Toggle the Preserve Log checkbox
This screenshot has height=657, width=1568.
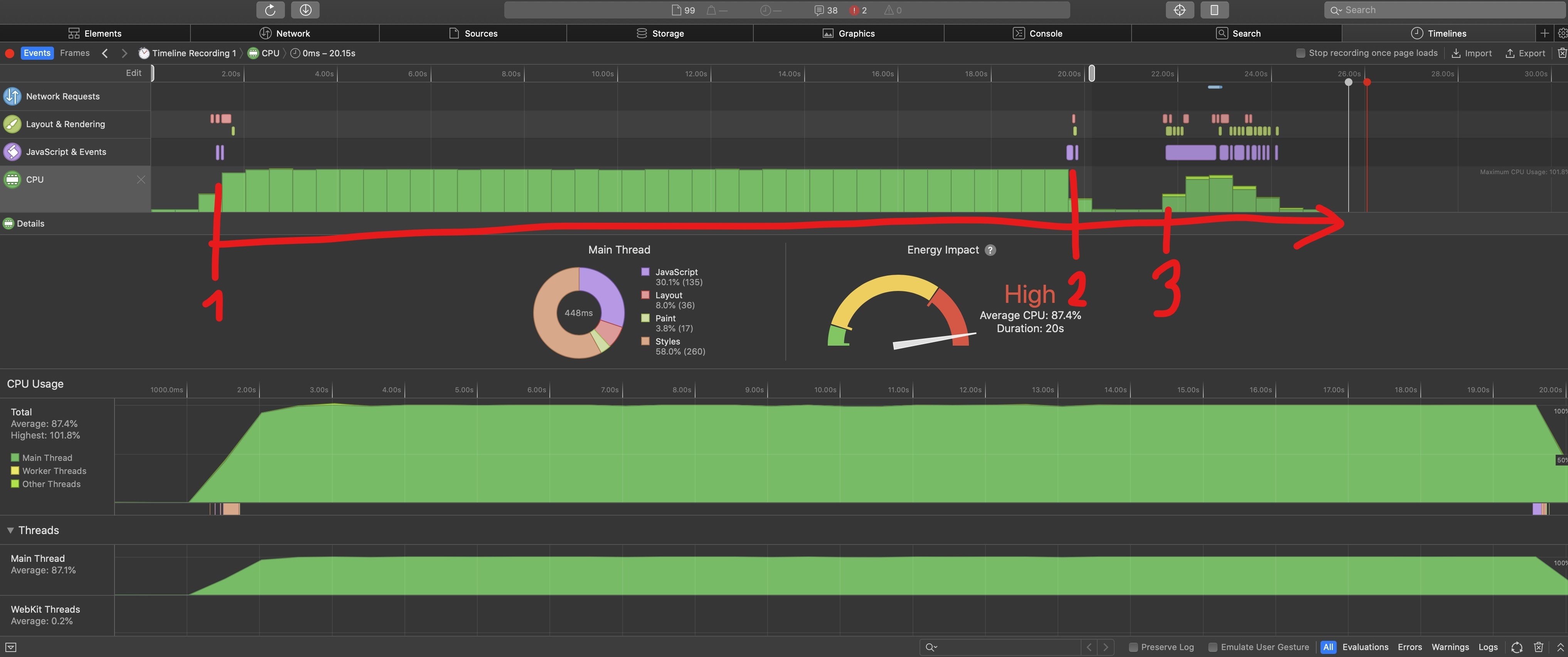[1133, 647]
